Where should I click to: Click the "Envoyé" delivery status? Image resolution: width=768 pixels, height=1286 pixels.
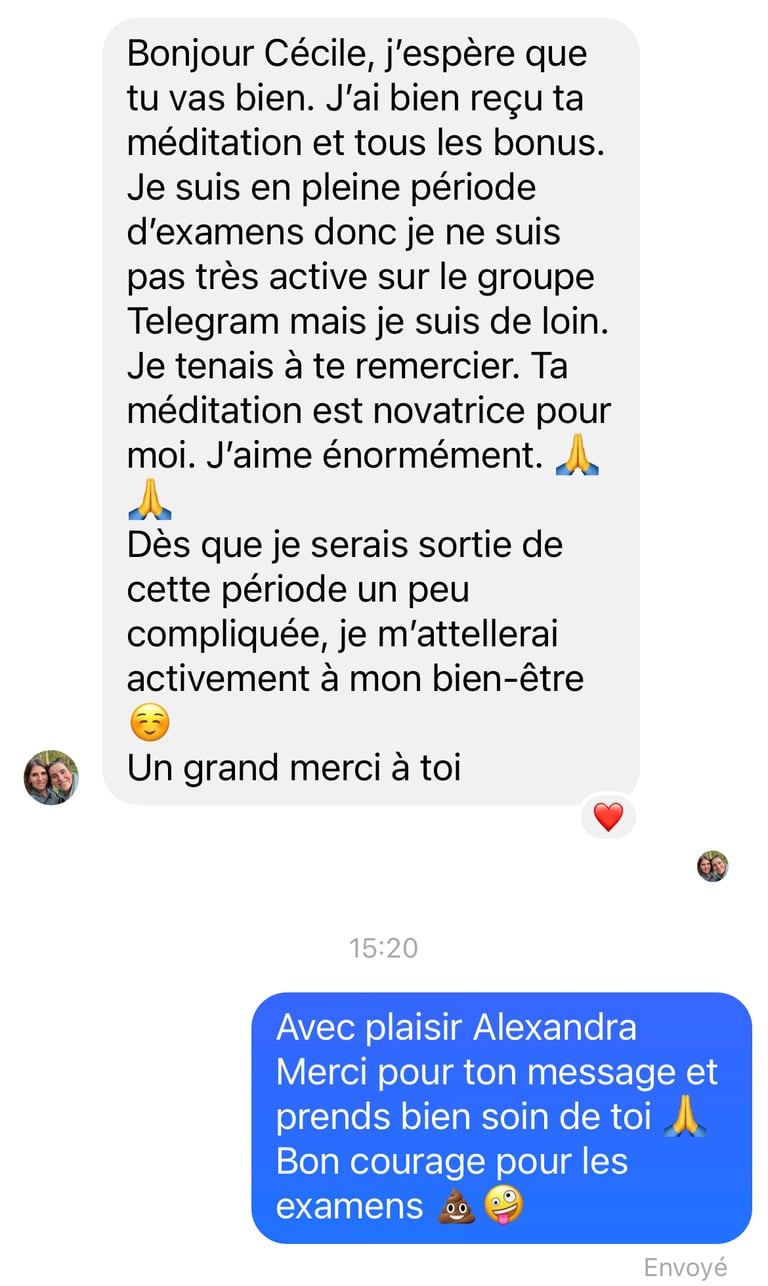point(685,1267)
